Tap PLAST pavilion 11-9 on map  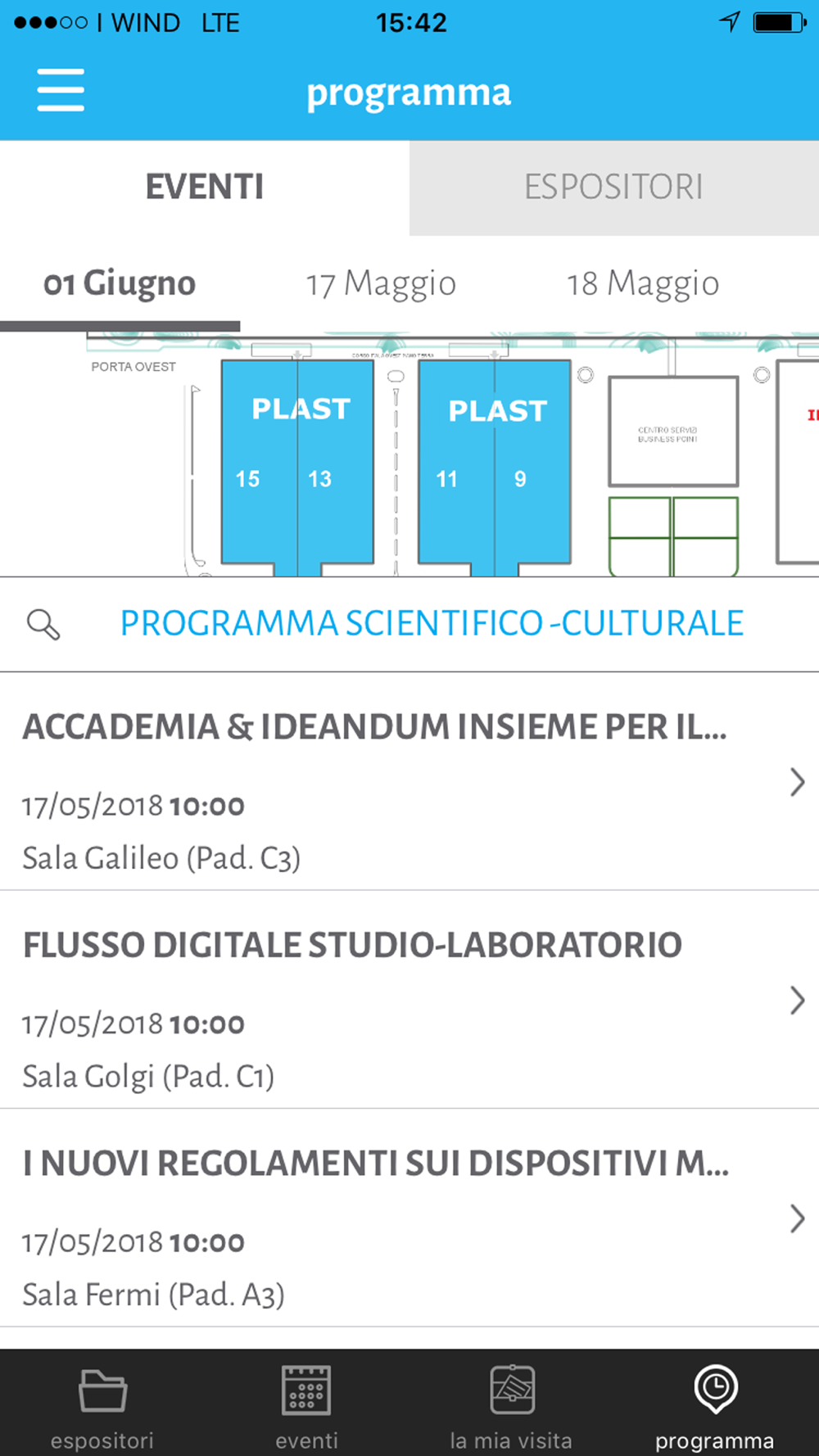495,467
